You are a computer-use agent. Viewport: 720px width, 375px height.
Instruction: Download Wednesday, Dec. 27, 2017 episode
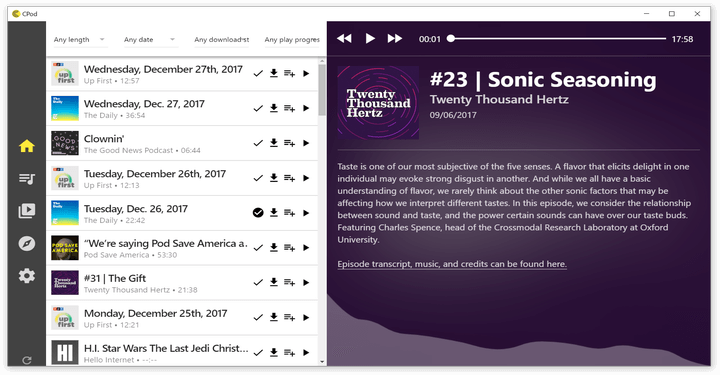click(274, 108)
